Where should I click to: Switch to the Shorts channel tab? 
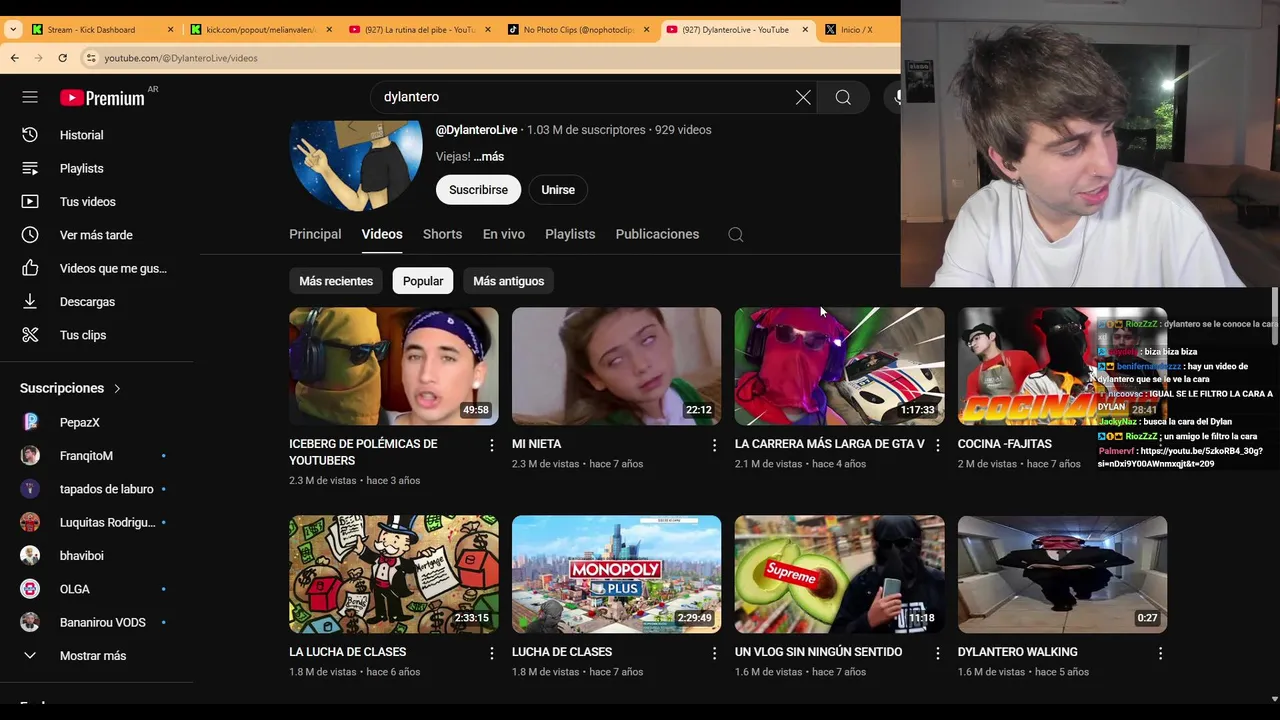442,234
